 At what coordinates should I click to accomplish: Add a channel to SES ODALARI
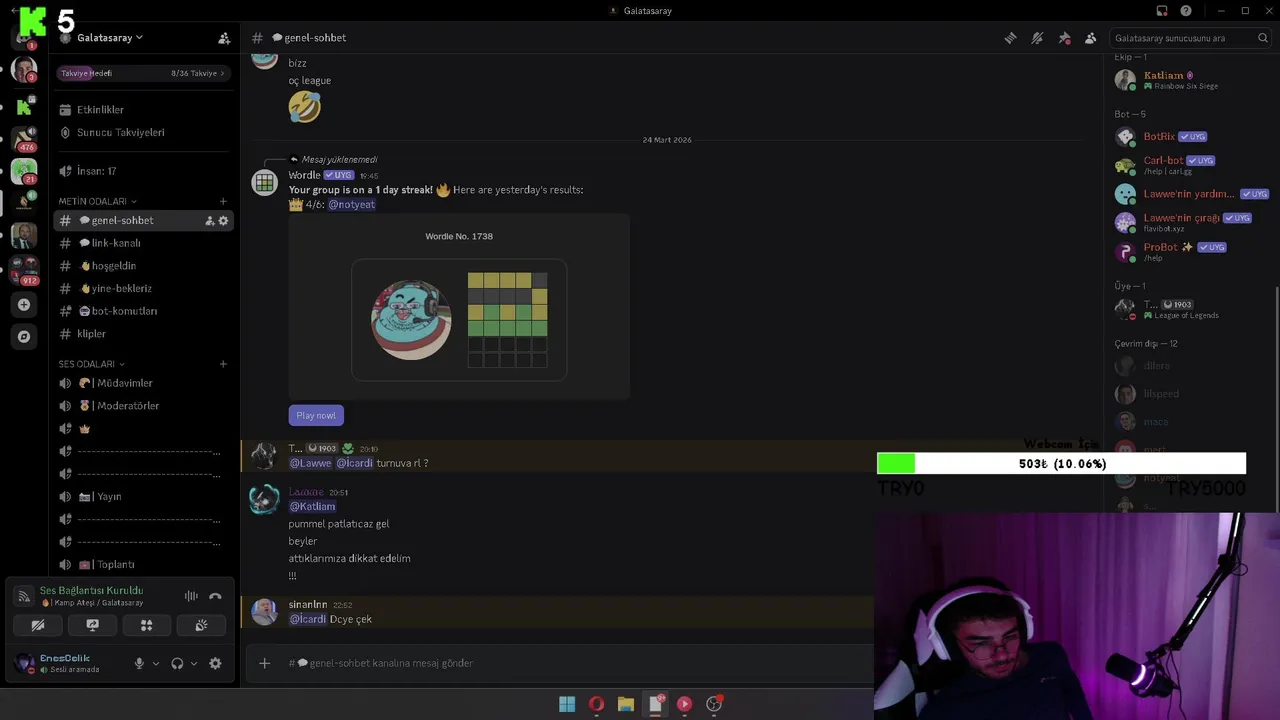[x=223, y=364]
